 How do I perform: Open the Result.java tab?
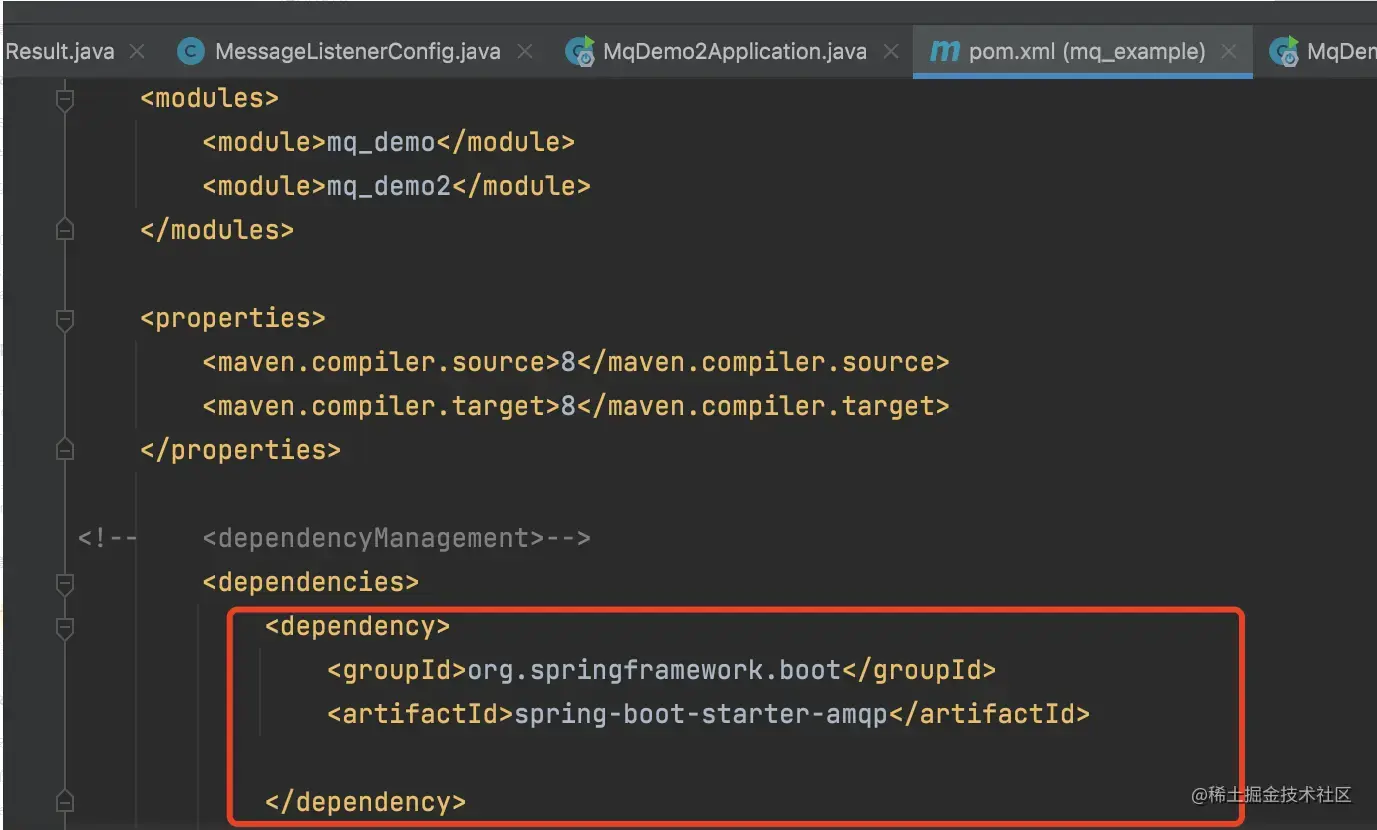coord(59,52)
